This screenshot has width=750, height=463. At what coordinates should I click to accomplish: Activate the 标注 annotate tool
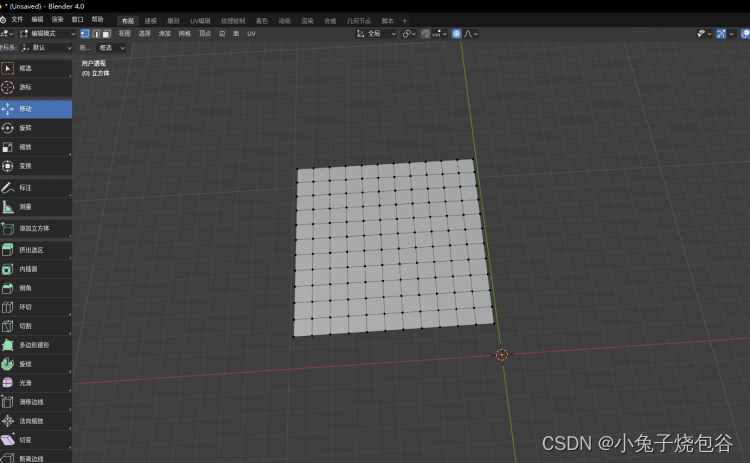(36, 188)
